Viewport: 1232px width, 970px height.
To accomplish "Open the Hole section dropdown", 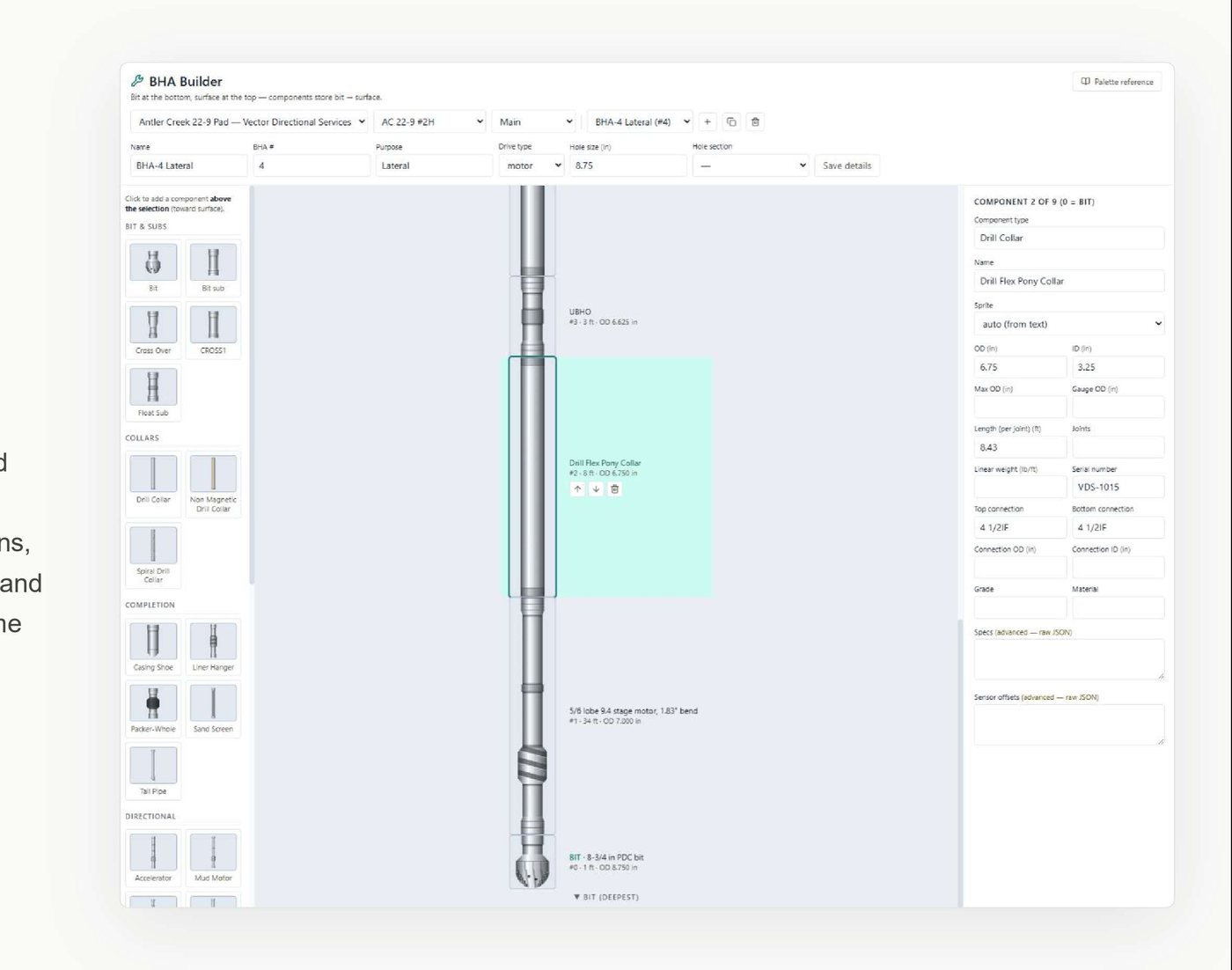I will pos(751,165).
